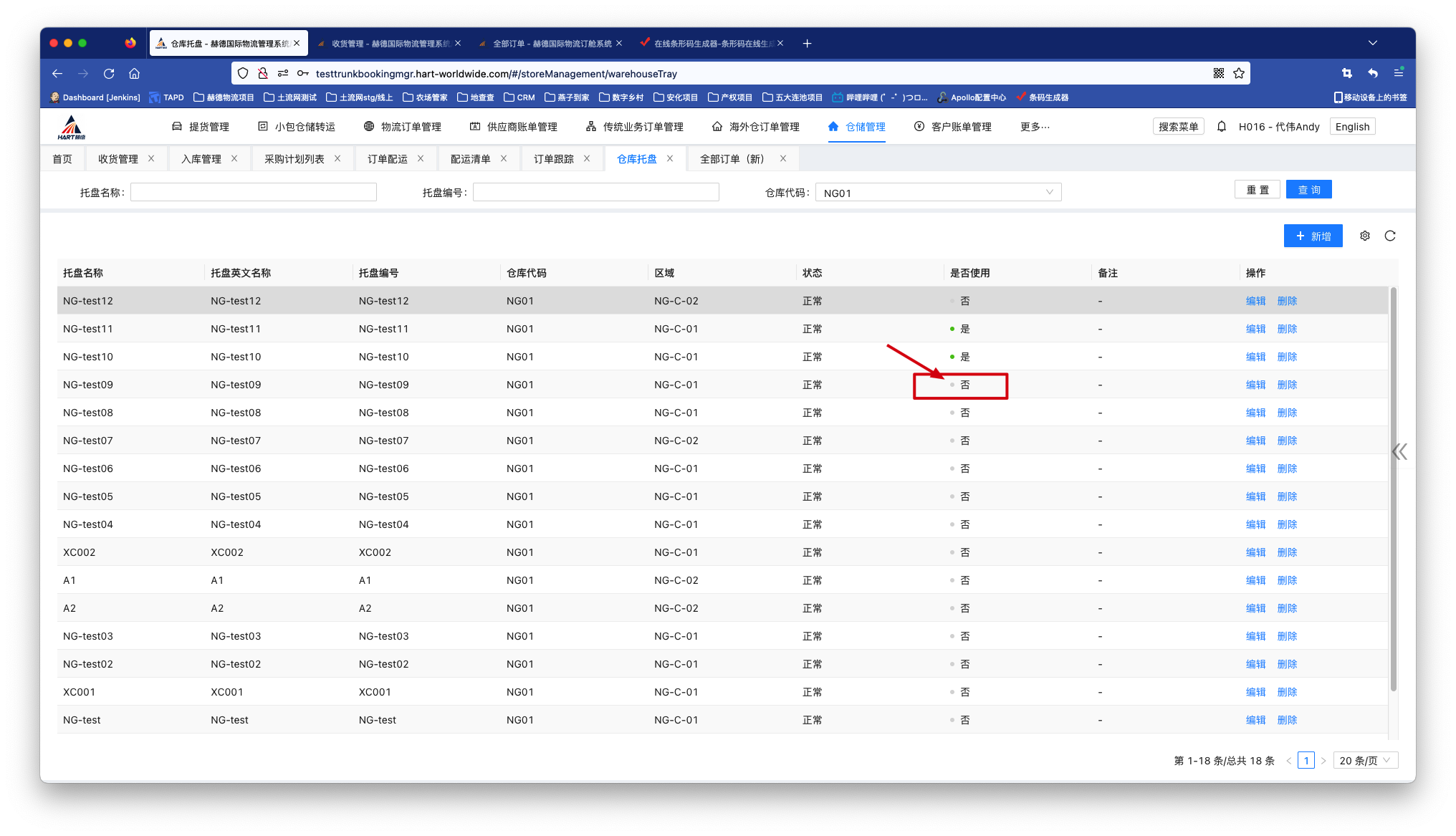Click the table refresh icon
1456x836 pixels.
(x=1390, y=236)
